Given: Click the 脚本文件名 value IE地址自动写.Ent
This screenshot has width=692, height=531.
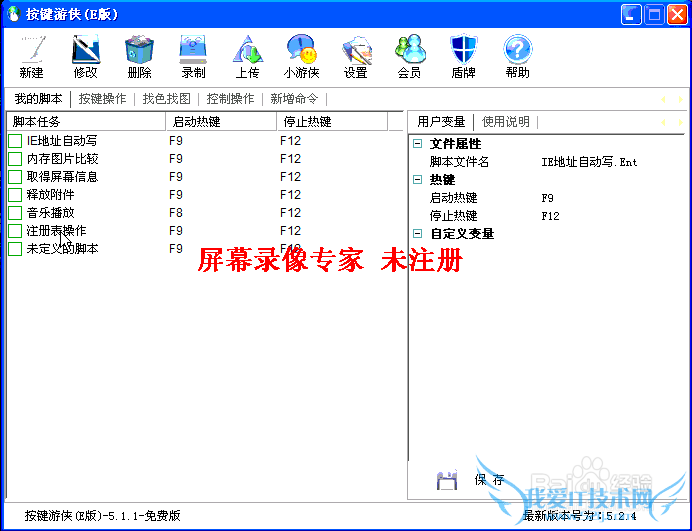Looking at the screenshot, I should click(589, 162).
